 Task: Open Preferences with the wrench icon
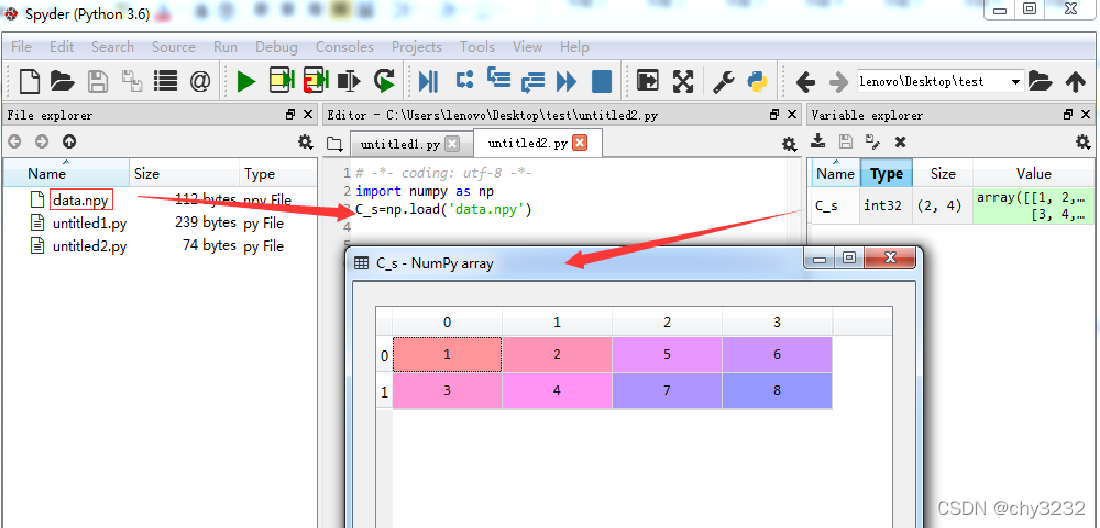[x=723, y=82]
